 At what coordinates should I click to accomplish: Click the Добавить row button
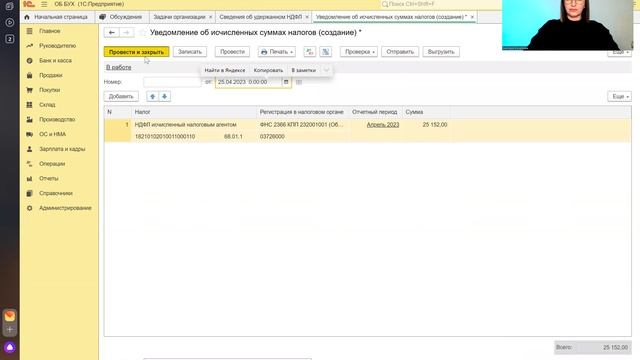[x=121, y=96]
